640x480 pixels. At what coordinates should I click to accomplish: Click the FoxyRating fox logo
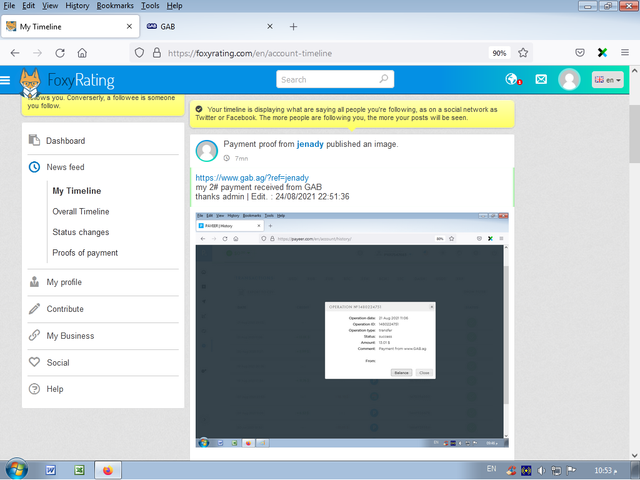pyautogui.click(x=30, y=83)
